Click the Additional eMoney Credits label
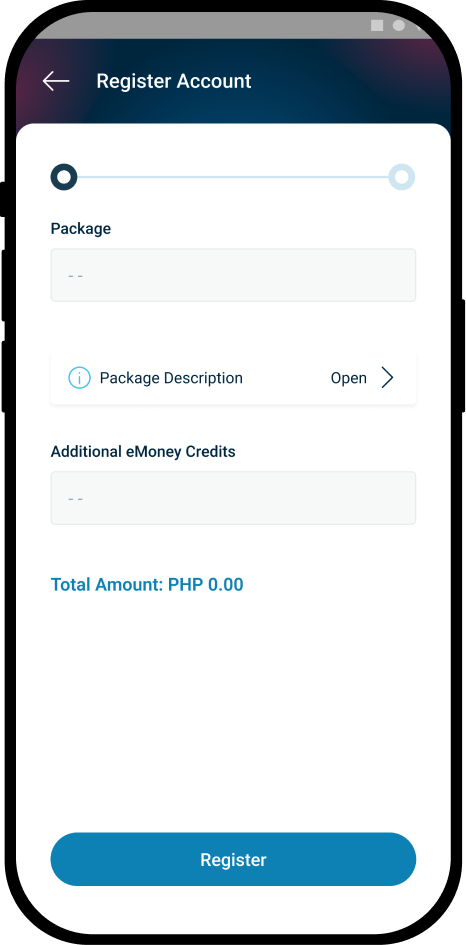The image size is (466, 945). point(143,451)
